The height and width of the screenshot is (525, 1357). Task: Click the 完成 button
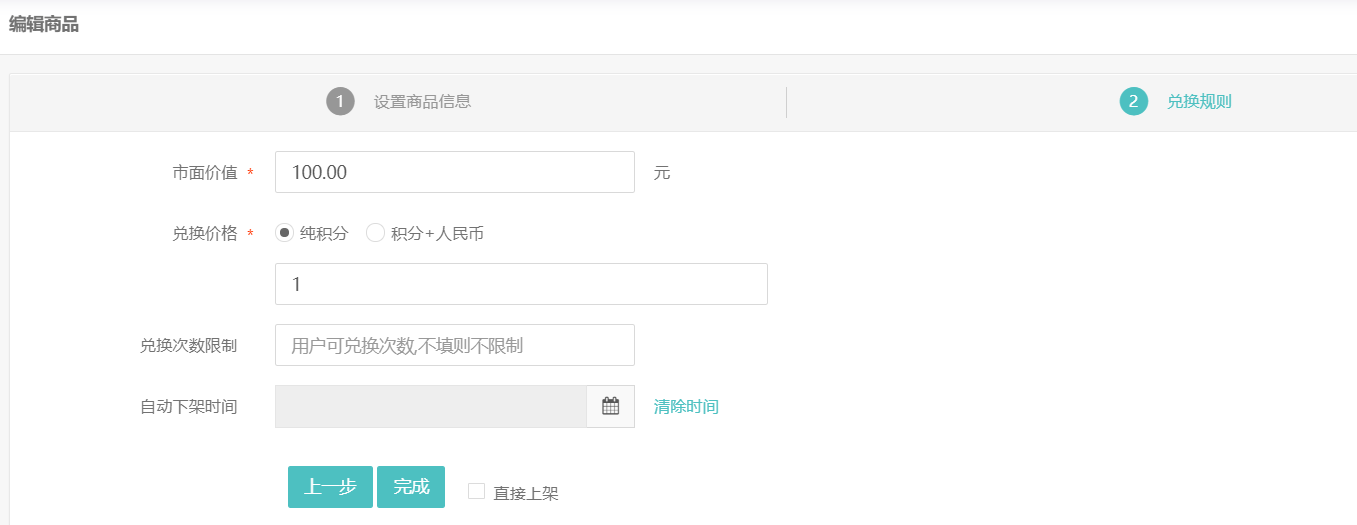pyautogui.click(x=411, y=487)
